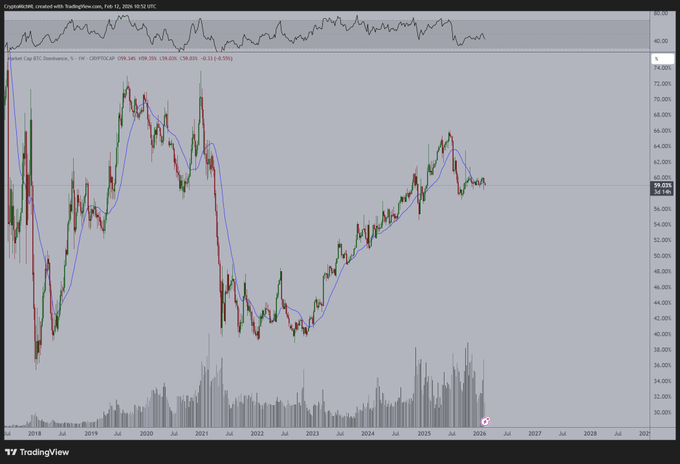Click the O59.34% open value

click(x=127, y=58)
